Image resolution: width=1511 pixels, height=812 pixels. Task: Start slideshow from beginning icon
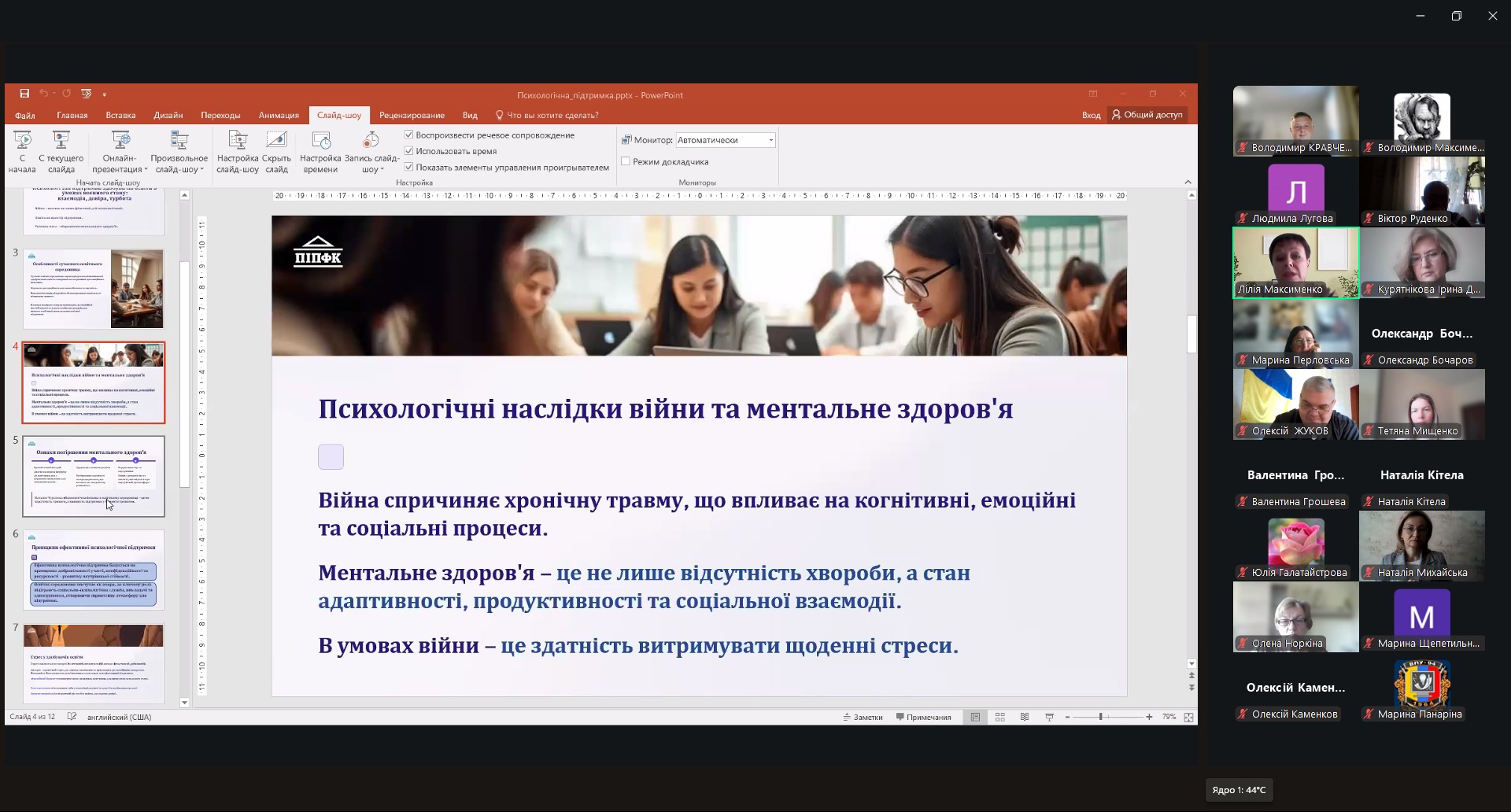[22, 142]
